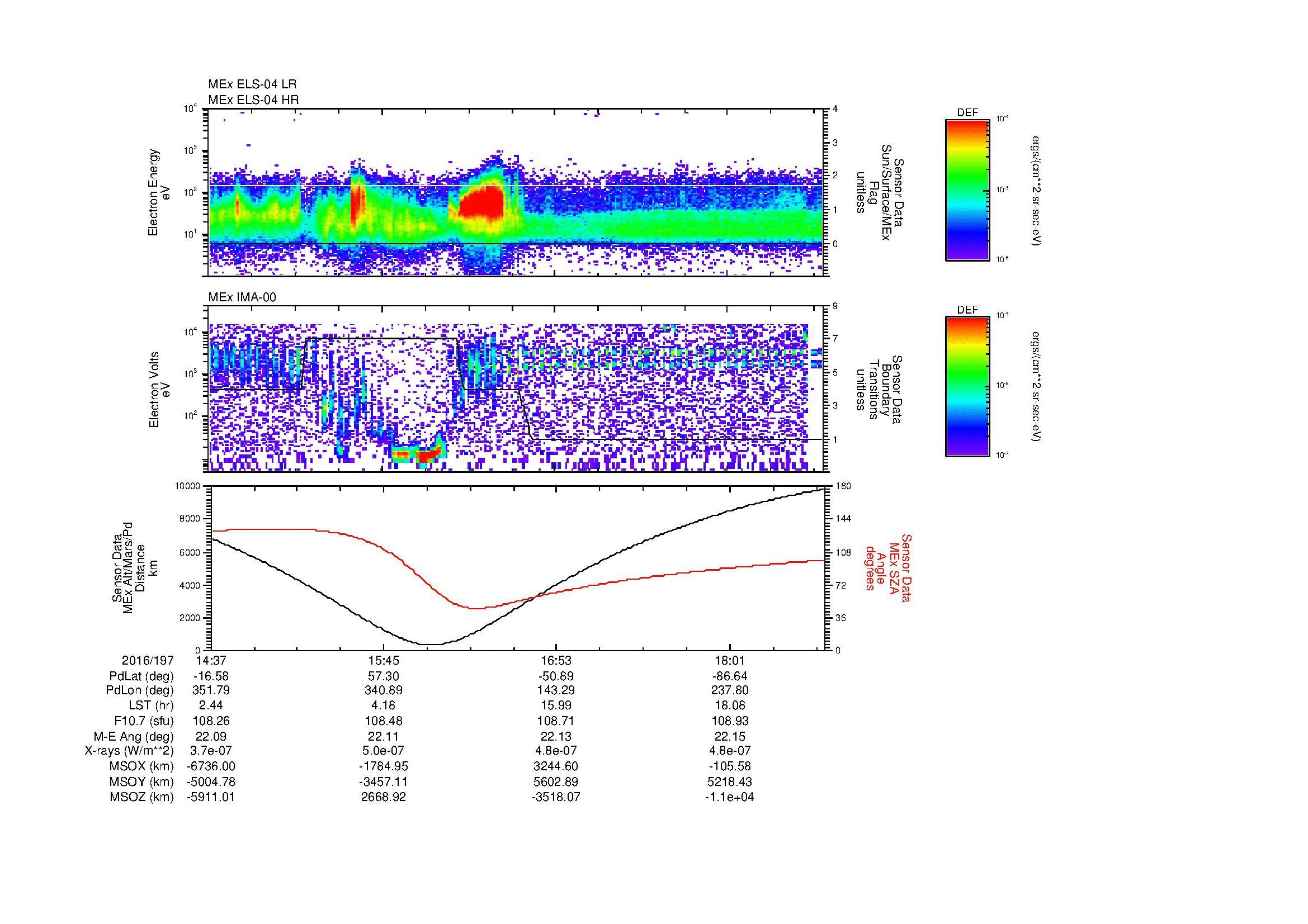Viewport: 1308px width, 924px height.
Task: Click the MSOX value '-1784.95'
Action: (x=384, y=766)
